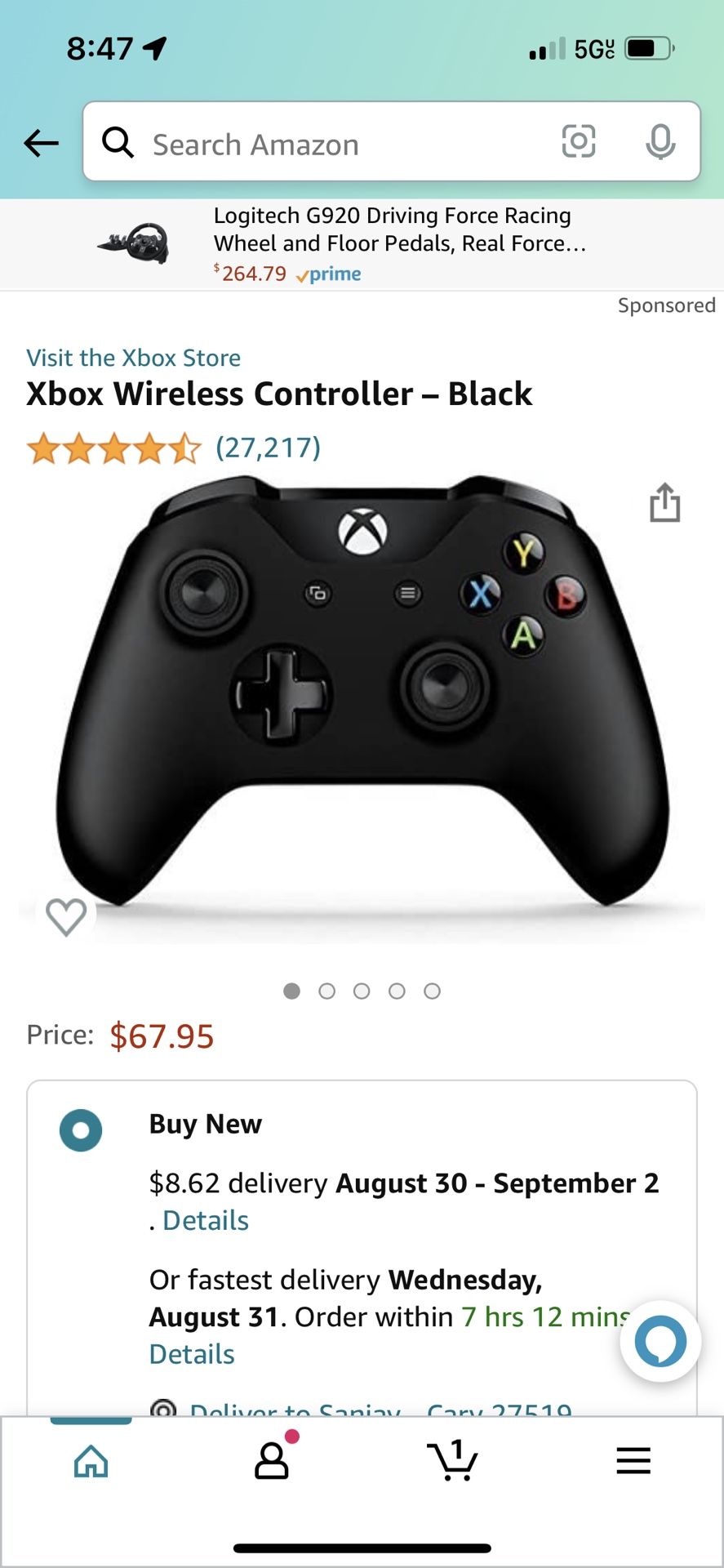Screen dimensions: 724x1568
Task: Open the hamburger menu
Action: [633, 1460]
